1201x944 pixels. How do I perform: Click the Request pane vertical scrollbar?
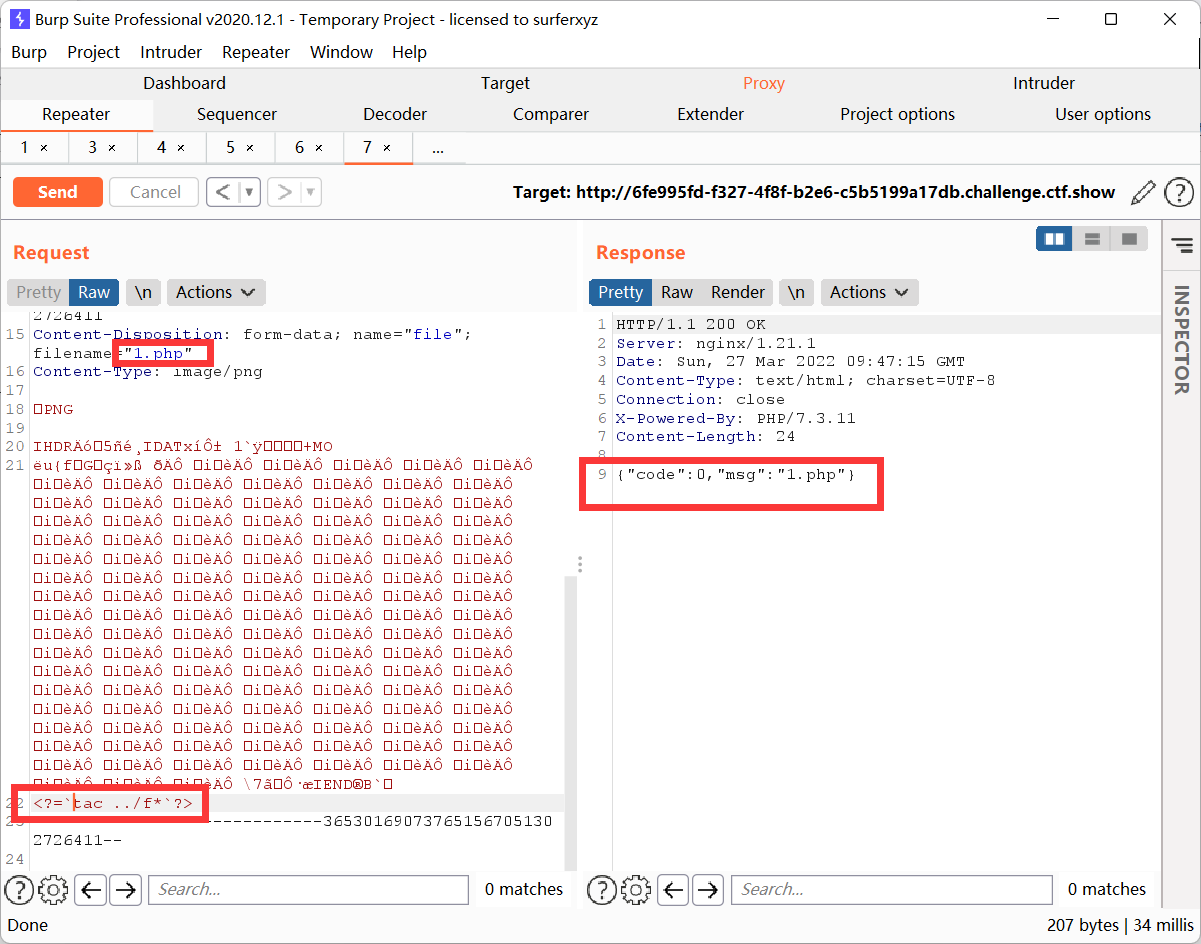point(570,722)
